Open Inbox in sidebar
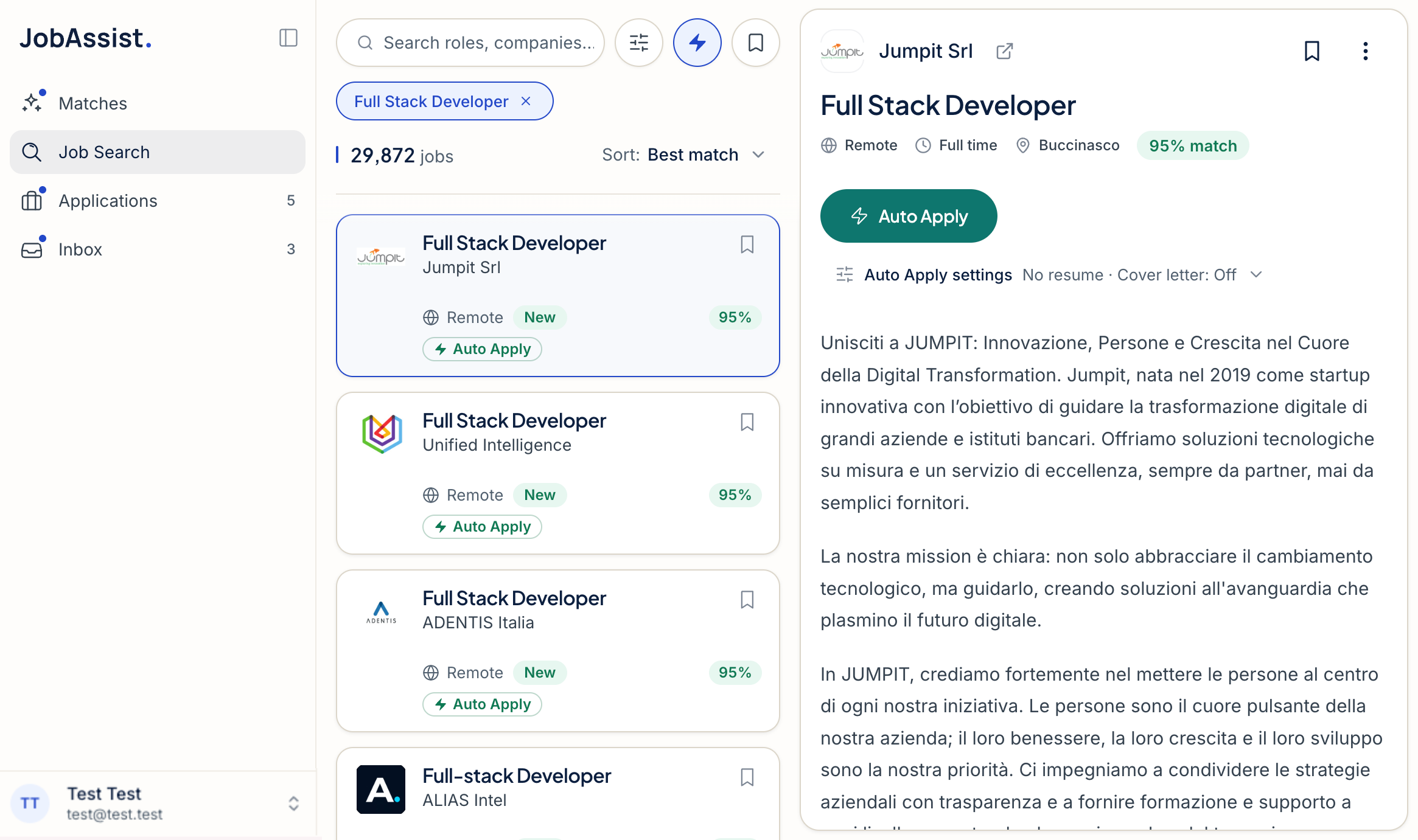This screenshot has width=1418, height=840. (158, 249)
